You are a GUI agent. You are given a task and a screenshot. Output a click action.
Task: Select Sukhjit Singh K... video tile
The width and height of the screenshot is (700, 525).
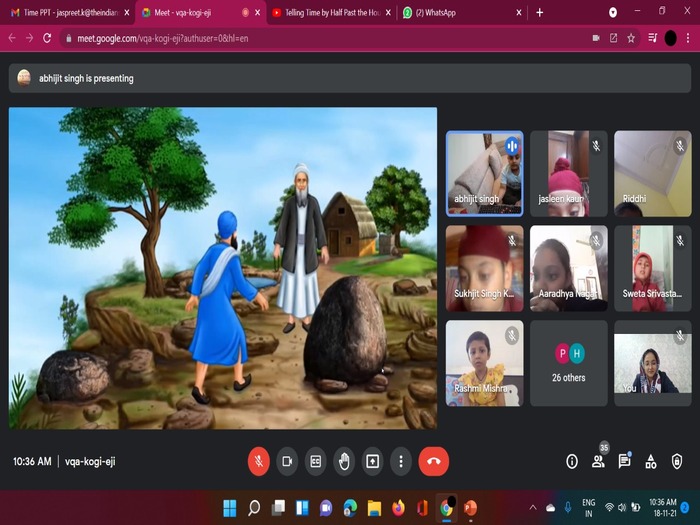coord(484,268)
